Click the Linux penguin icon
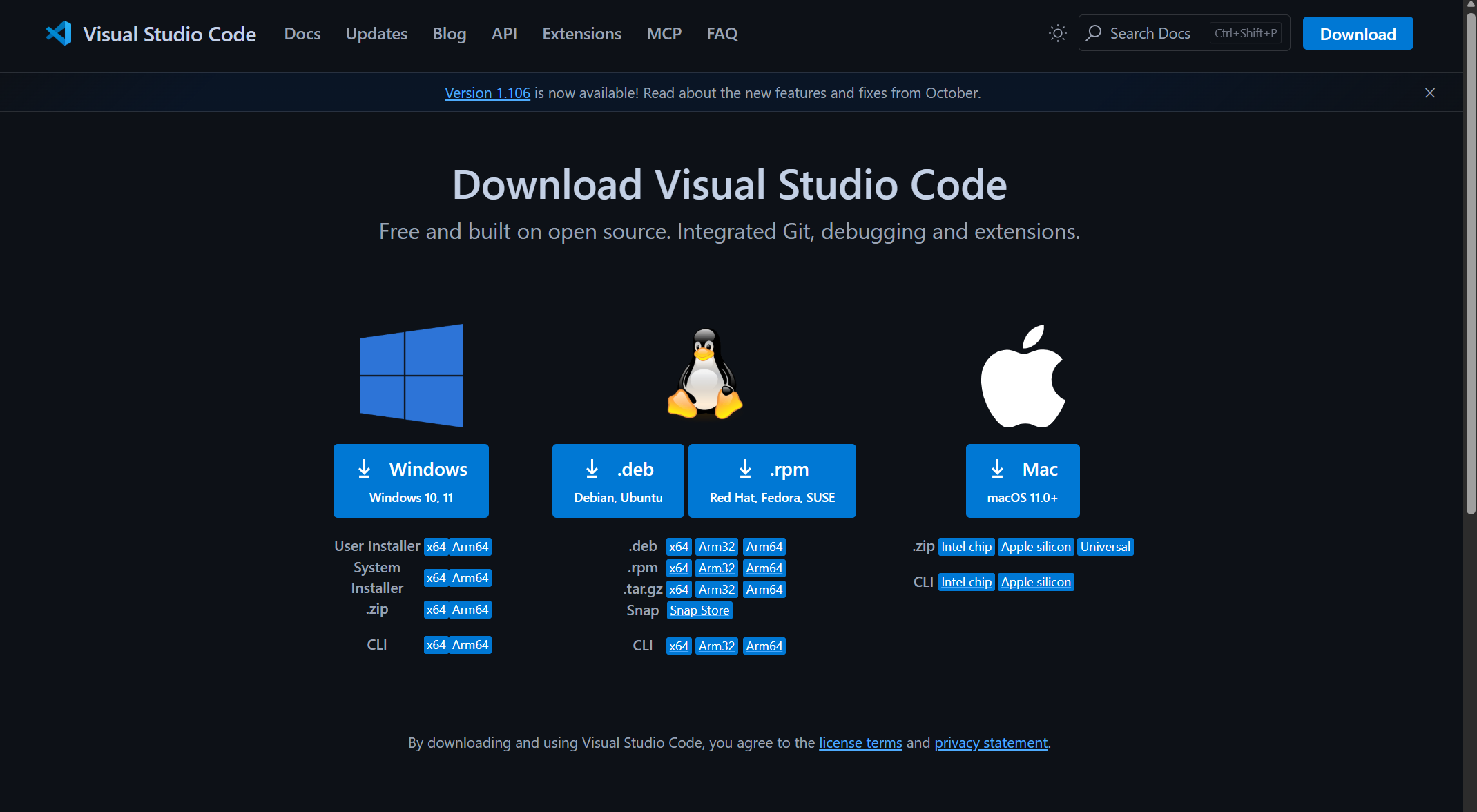Viewport: 1477px width, 812px height. coord(704,374)
